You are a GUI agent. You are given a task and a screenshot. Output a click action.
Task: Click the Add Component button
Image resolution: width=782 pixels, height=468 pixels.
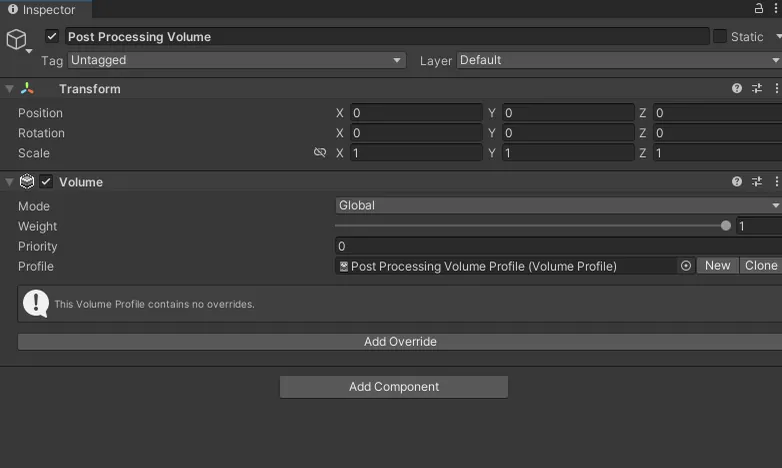point(393,387)
